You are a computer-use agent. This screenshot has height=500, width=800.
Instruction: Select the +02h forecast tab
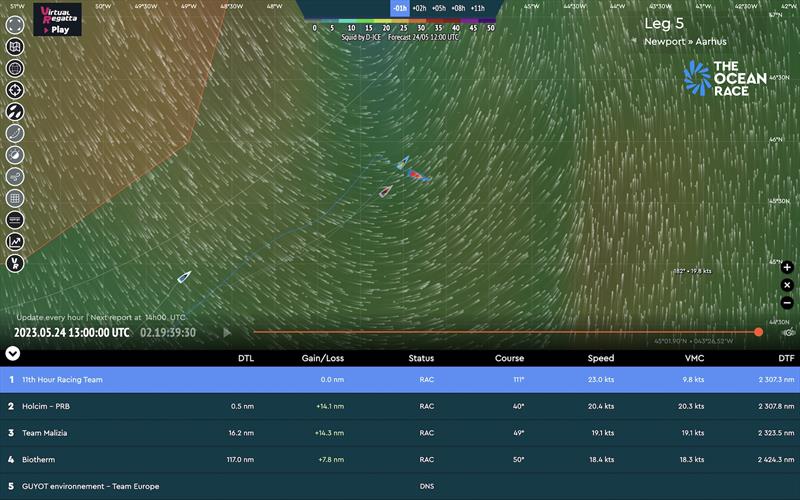(419, 8)
